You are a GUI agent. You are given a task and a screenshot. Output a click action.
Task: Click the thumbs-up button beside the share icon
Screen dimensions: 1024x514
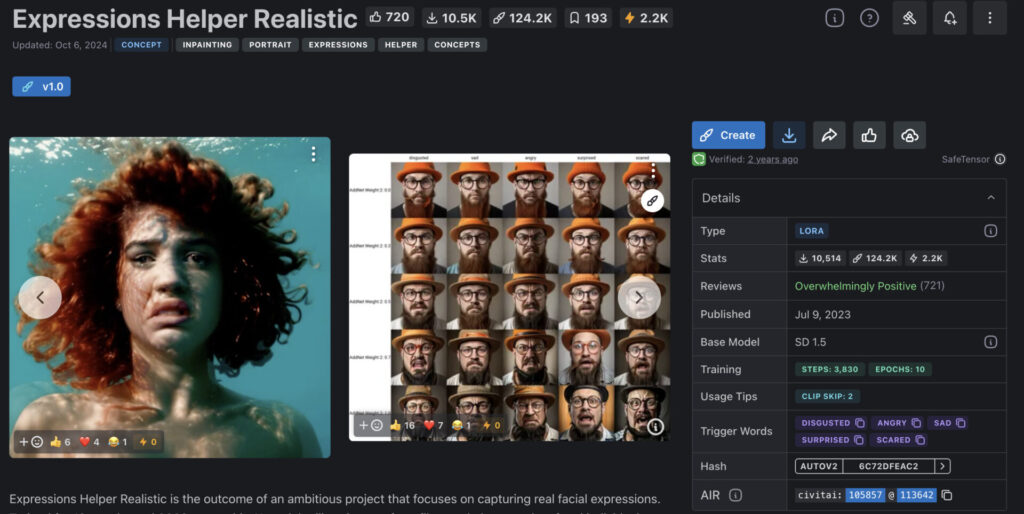coord(869,135)
